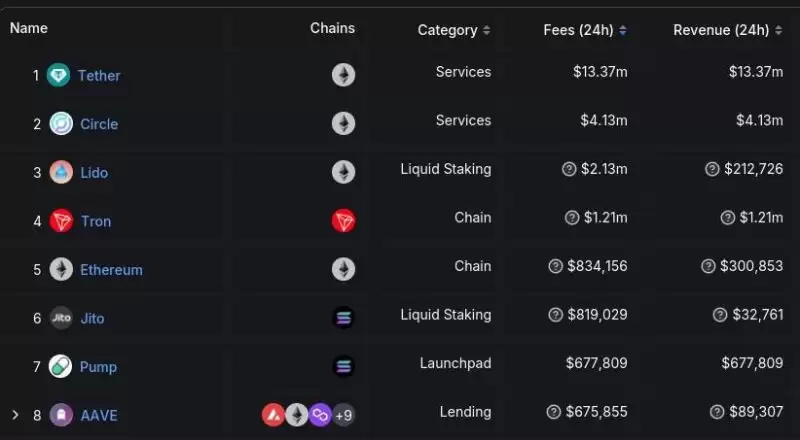Click the Tron chain icon in Chains column

(343, 221)
